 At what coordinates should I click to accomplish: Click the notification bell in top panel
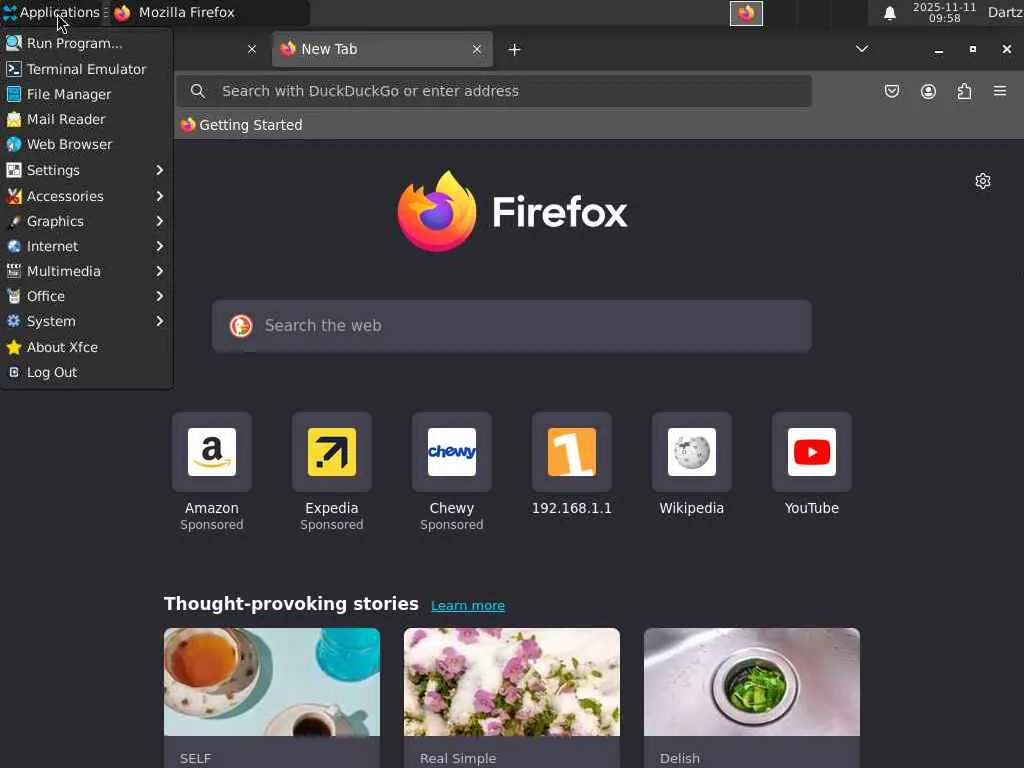click(x=889, y=13)
